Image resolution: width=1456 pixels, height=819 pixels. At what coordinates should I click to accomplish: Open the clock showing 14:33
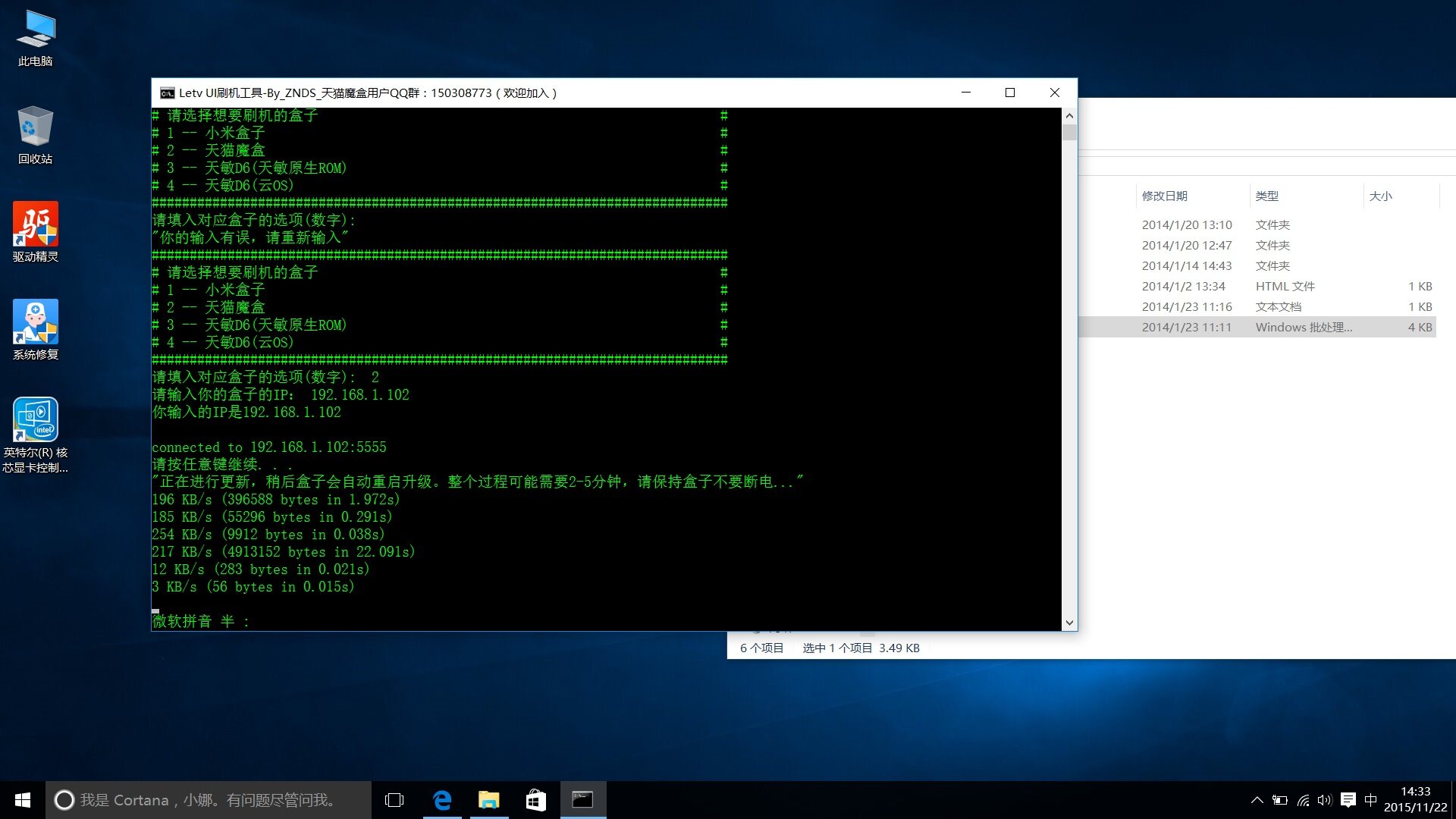point(1415,800)
